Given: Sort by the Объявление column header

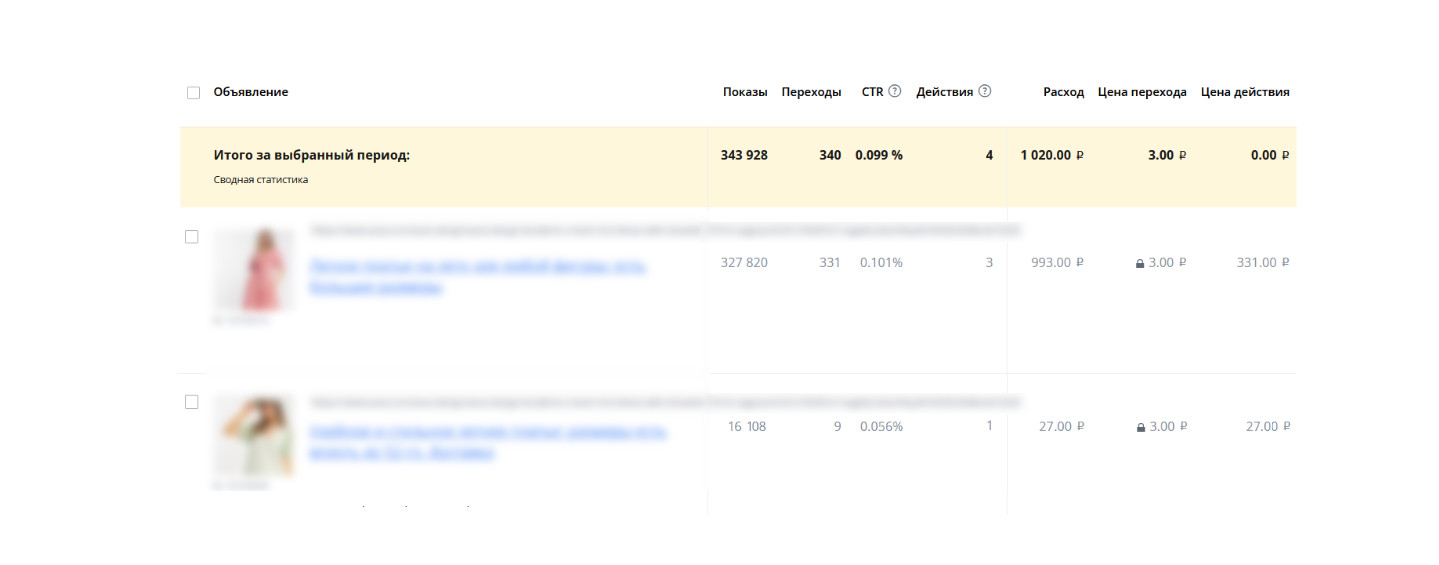Looking at the screenshot, I should (251, 92).
